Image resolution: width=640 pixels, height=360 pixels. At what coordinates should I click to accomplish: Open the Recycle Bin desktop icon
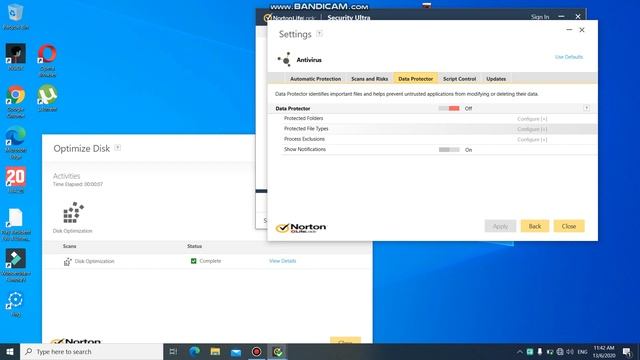tap(16, 16)
